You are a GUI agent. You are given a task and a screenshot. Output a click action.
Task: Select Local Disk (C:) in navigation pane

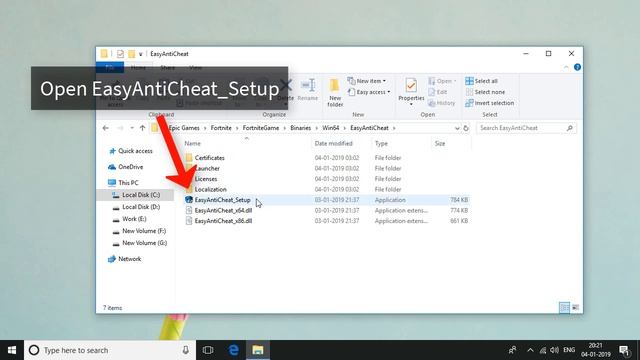[x=136, y=195]
